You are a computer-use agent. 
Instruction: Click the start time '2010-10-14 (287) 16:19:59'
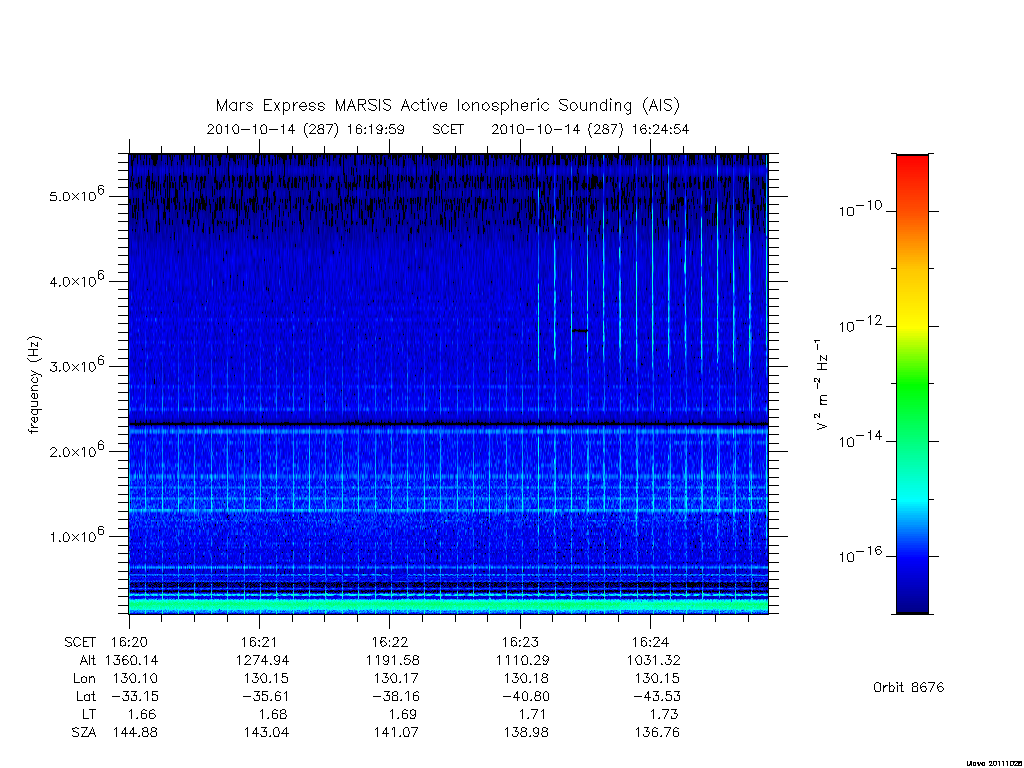coord(306,129)
